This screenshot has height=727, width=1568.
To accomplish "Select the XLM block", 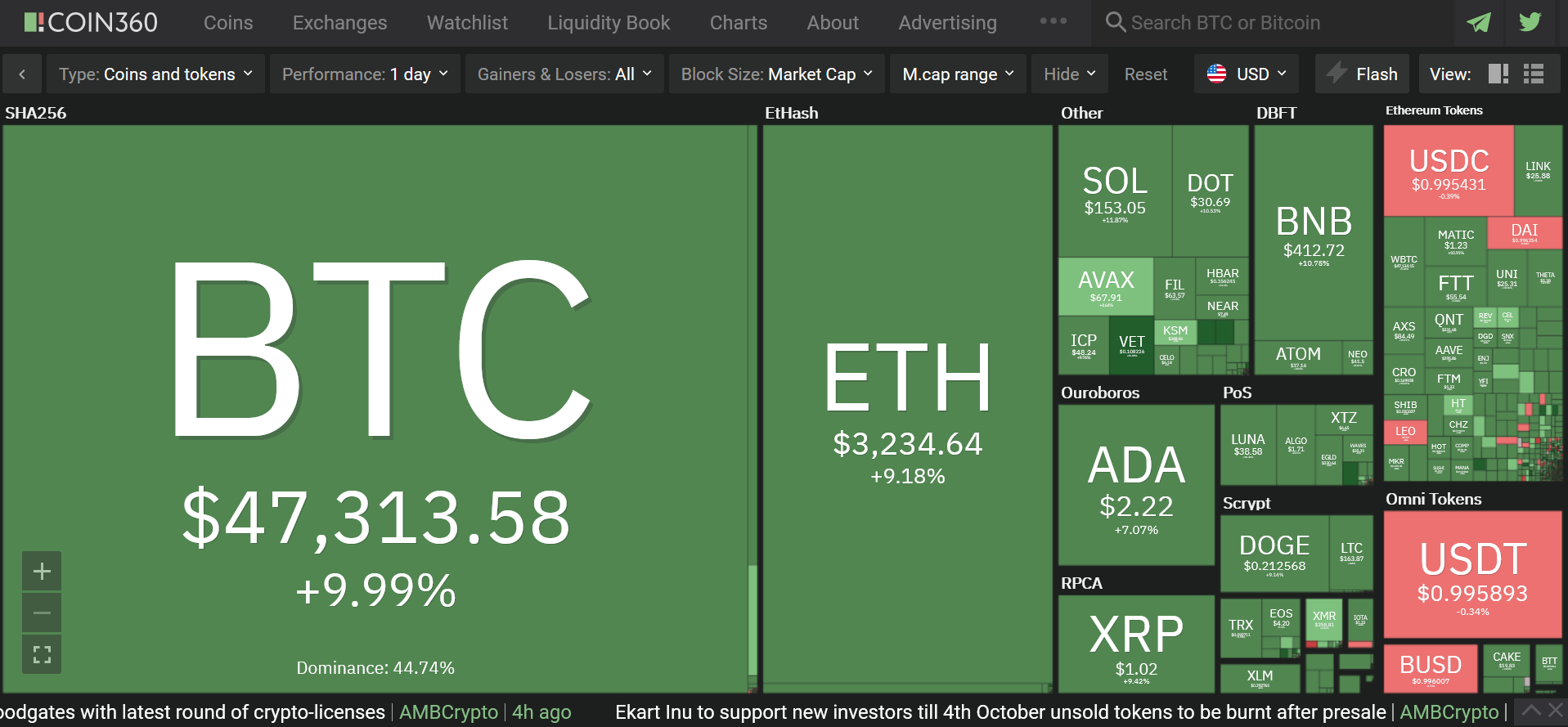I will click(x=1260, y=678).
